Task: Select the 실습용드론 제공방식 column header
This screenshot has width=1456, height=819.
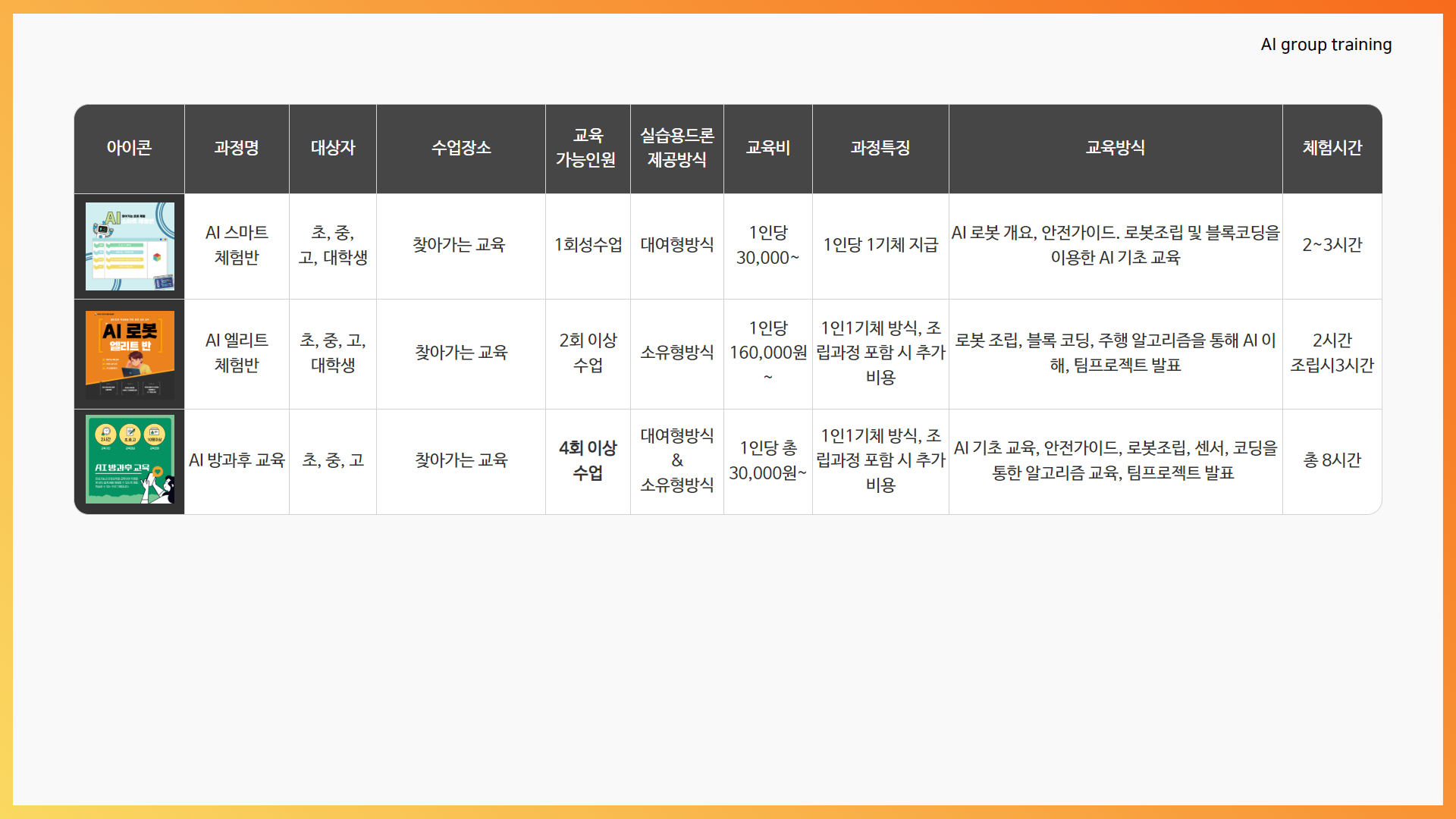Action: click(x=677, y=149)
